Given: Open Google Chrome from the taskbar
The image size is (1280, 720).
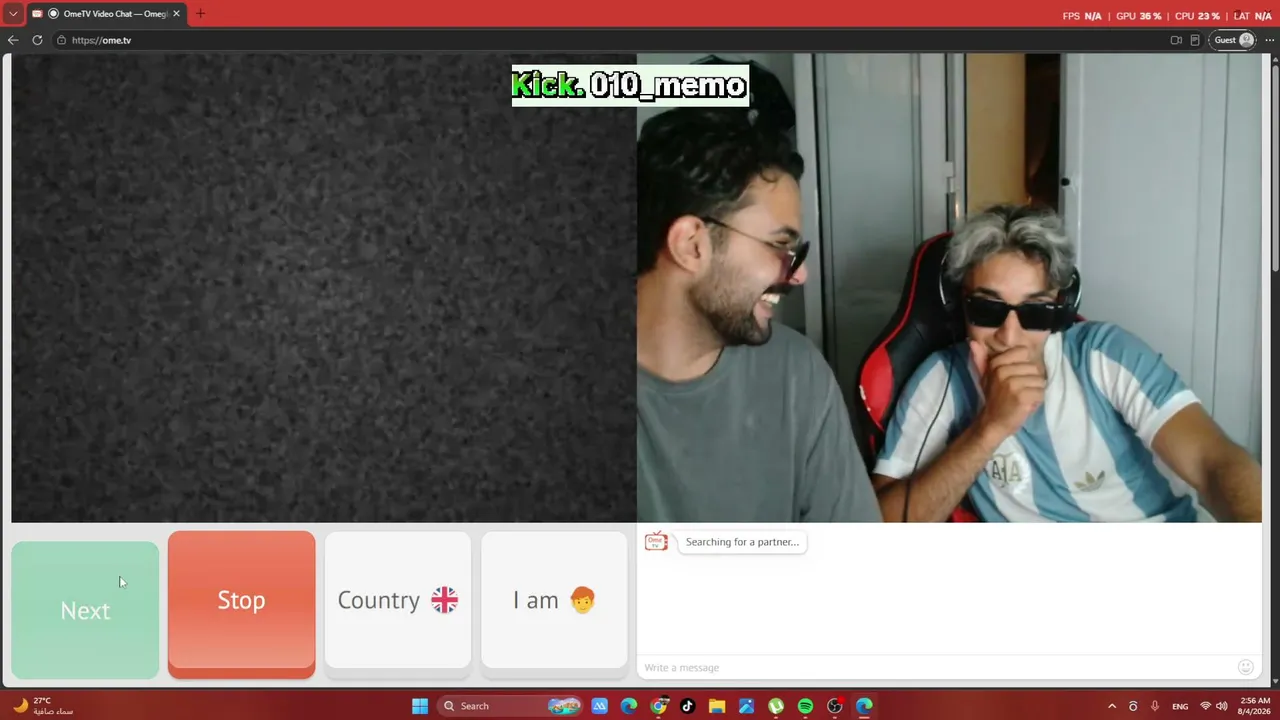Looking at the screenshot, I should (658, 706).
